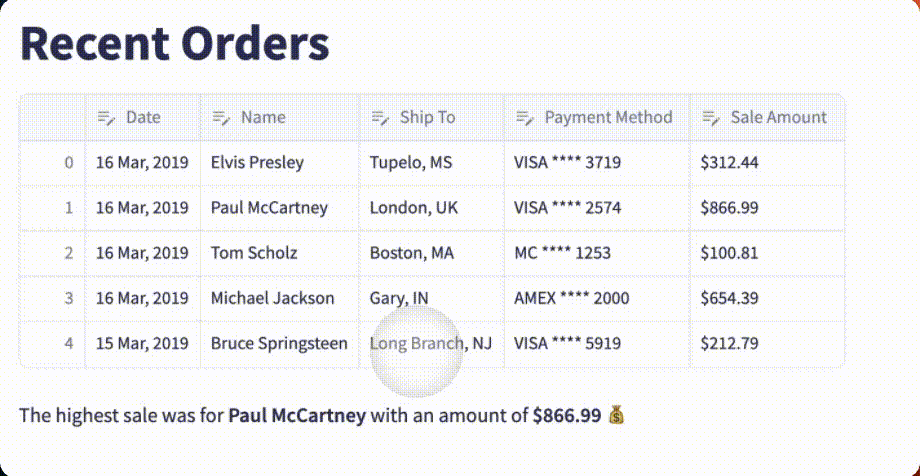Click the edit icon beside Sale Amount header
Viewport: 920px width, 476px height.
coord(711,117)
